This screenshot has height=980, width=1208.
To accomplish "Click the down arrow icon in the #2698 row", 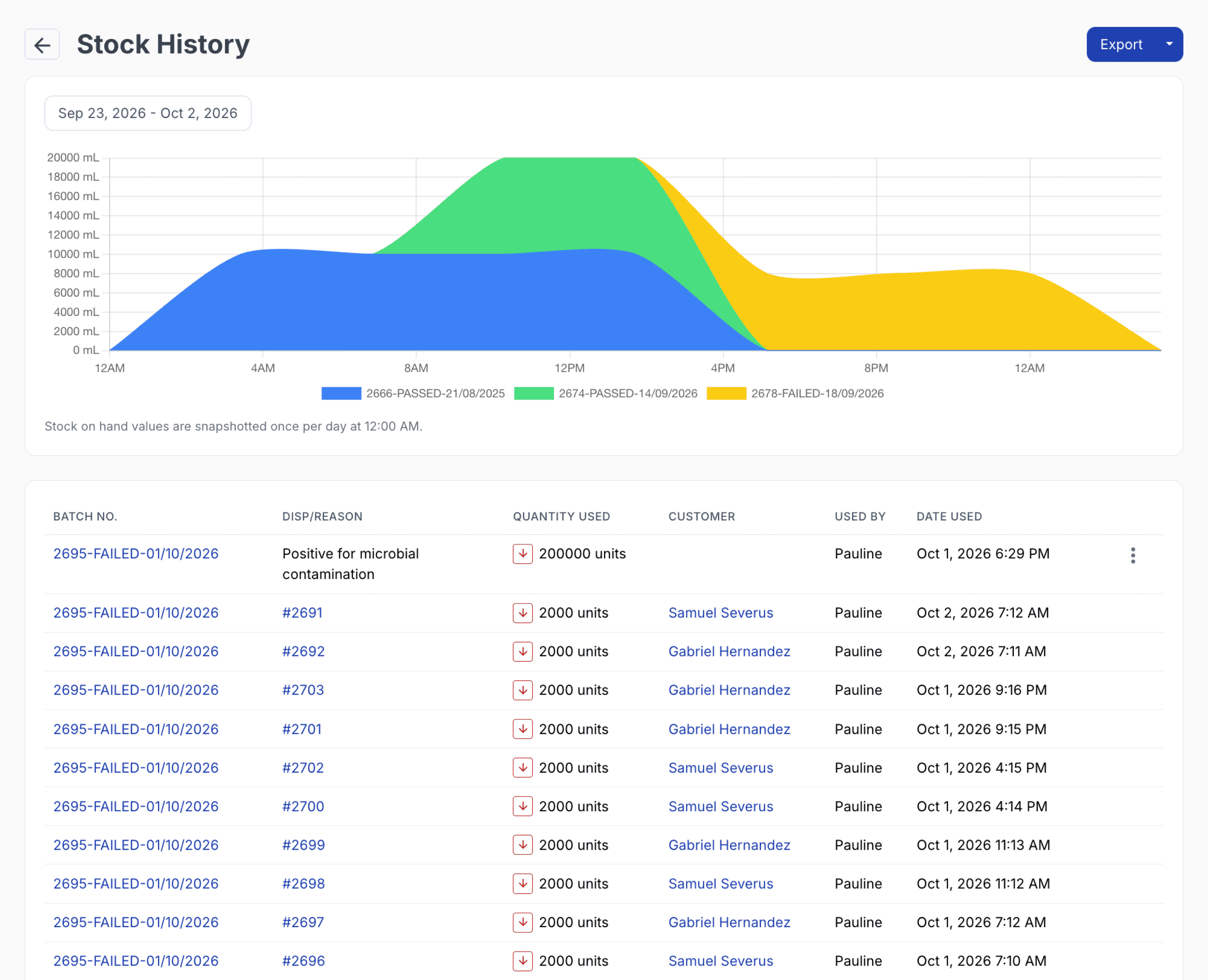I will [523, 884].
